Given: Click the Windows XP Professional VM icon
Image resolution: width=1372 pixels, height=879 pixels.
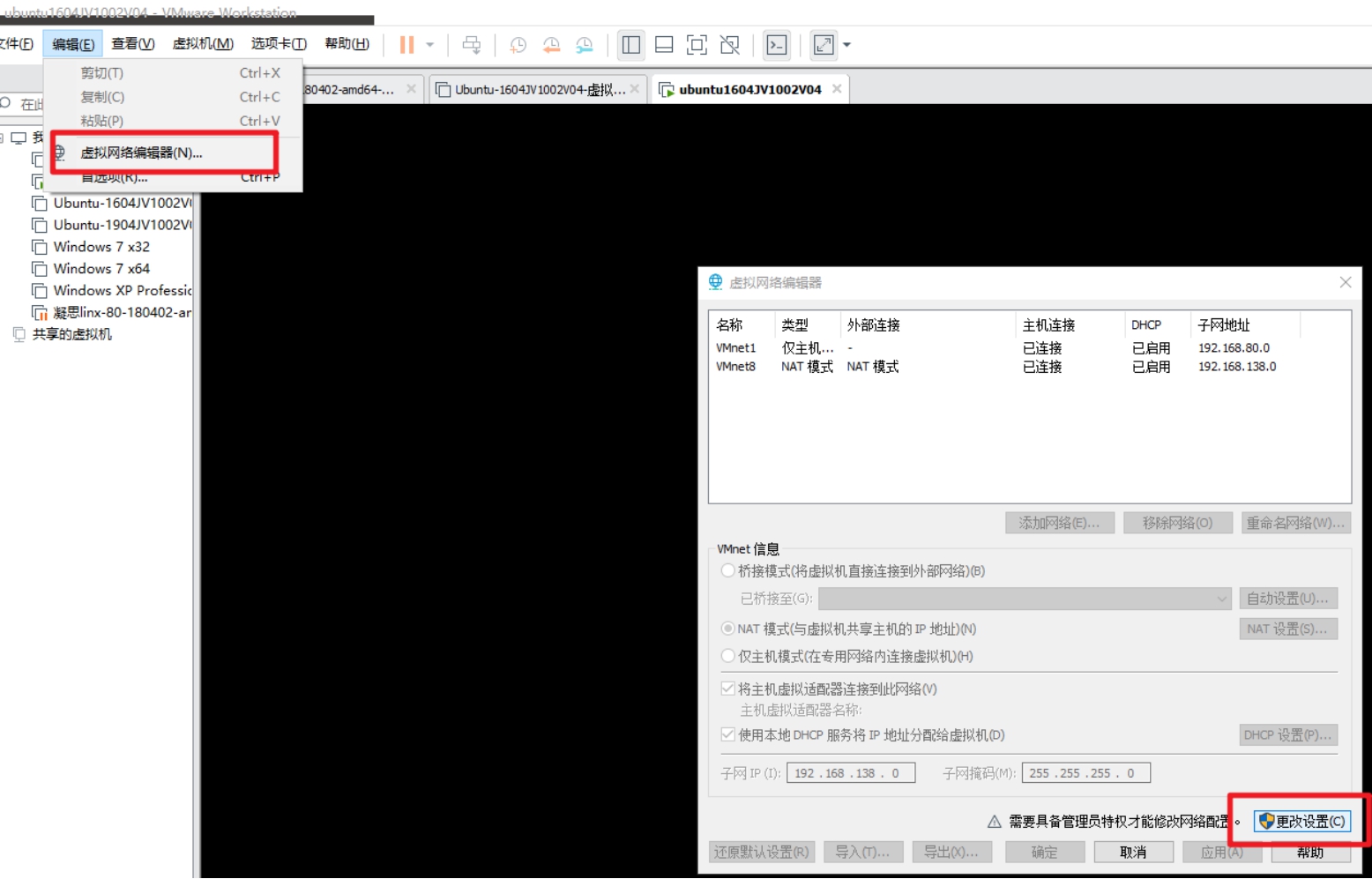Looking at the screenshot, I should tap(40, 291).
